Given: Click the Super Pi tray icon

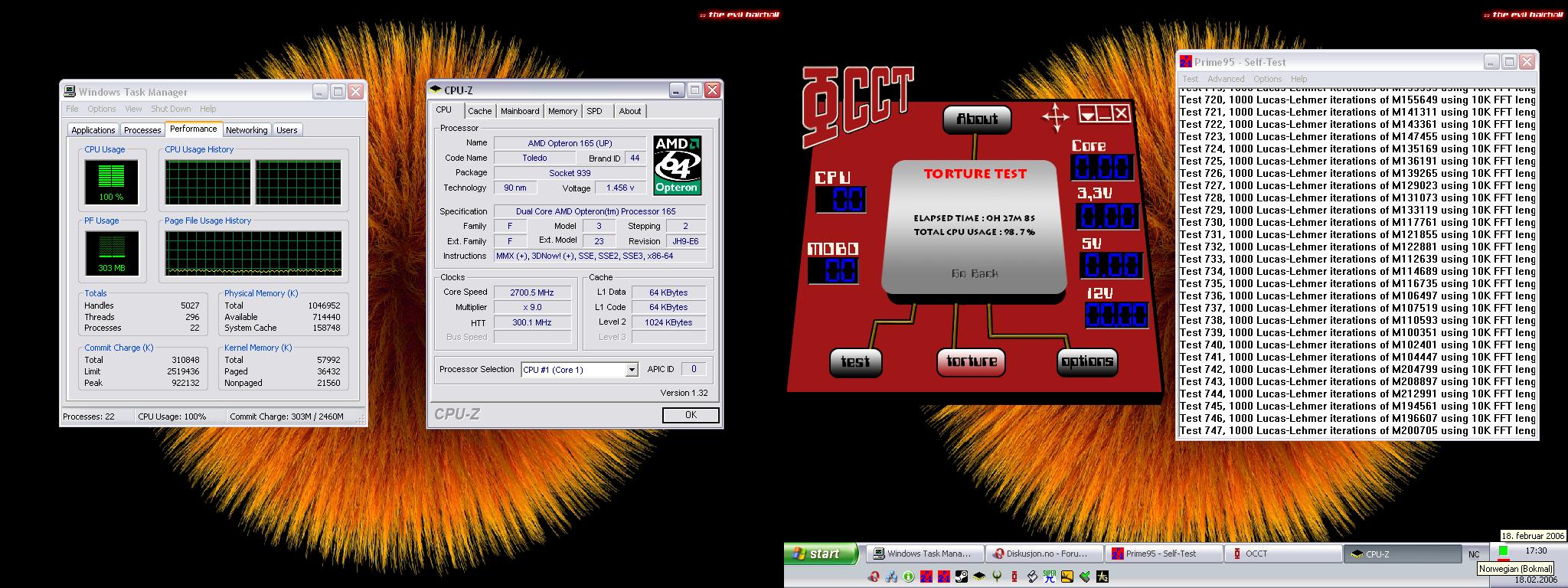Looking at the screenshot, I should [x=1050, y=577].
